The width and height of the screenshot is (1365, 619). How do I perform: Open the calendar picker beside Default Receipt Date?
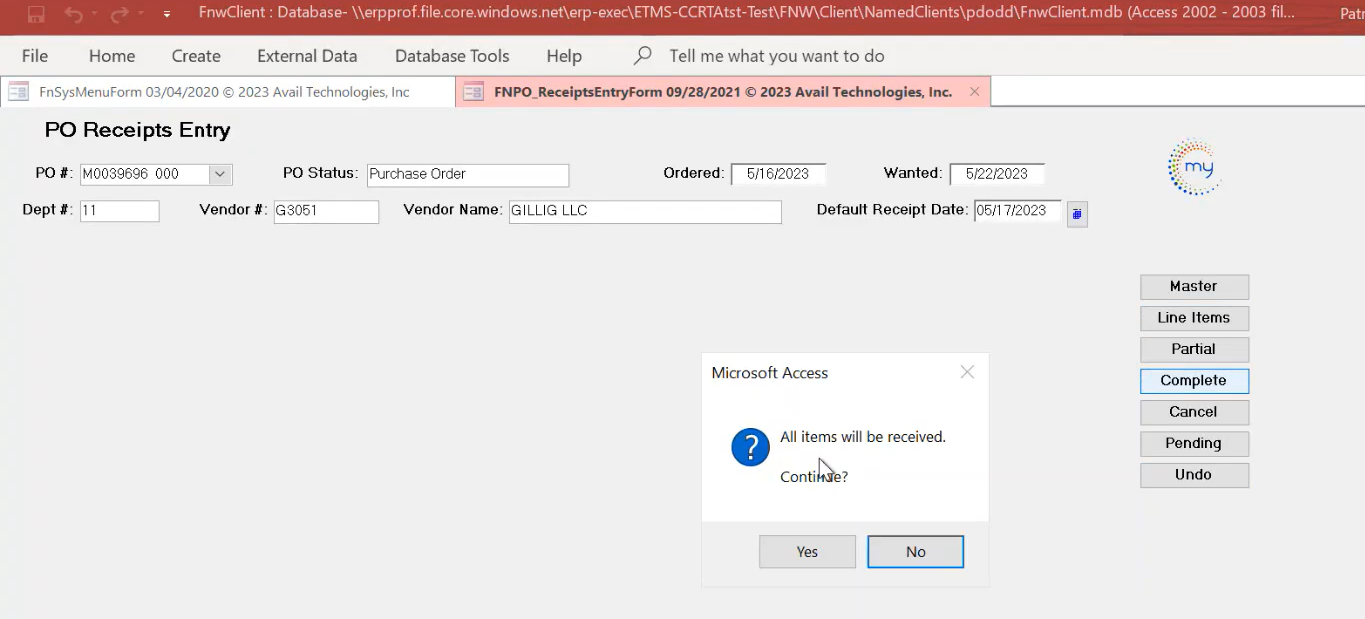pos(1077,213)
